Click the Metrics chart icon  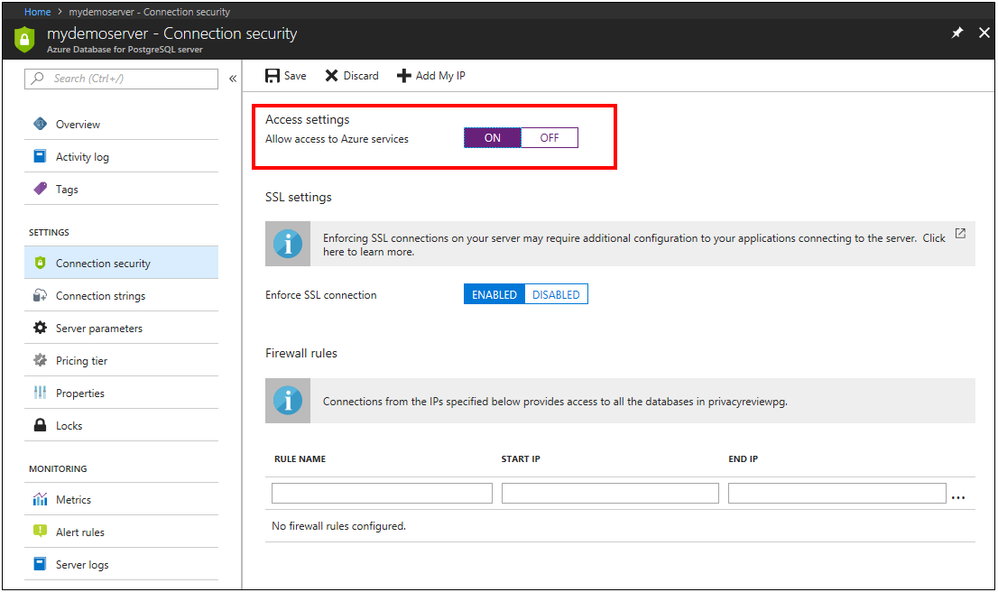pyautogui.click(x=40, y=499)
